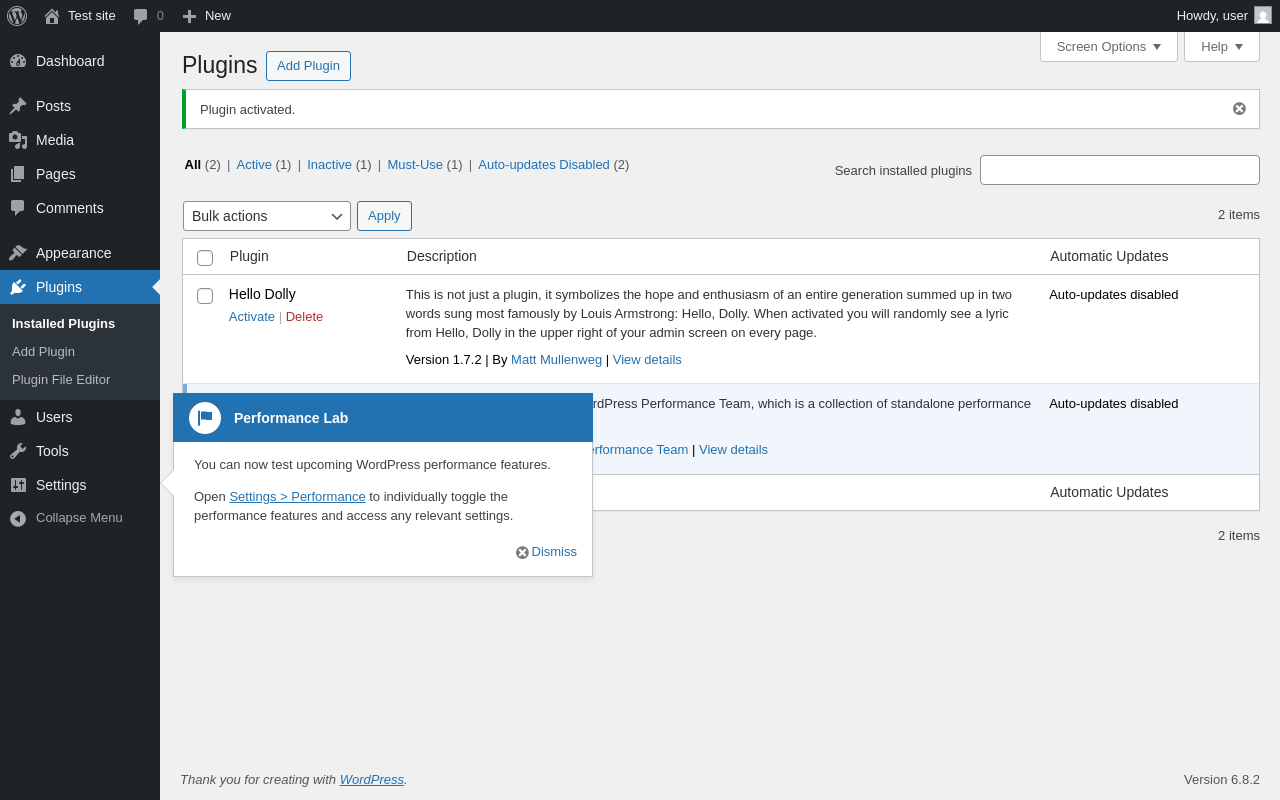Show All plugins filter
The width and height of the screenshot is (1280, 800).
point(193,165)
